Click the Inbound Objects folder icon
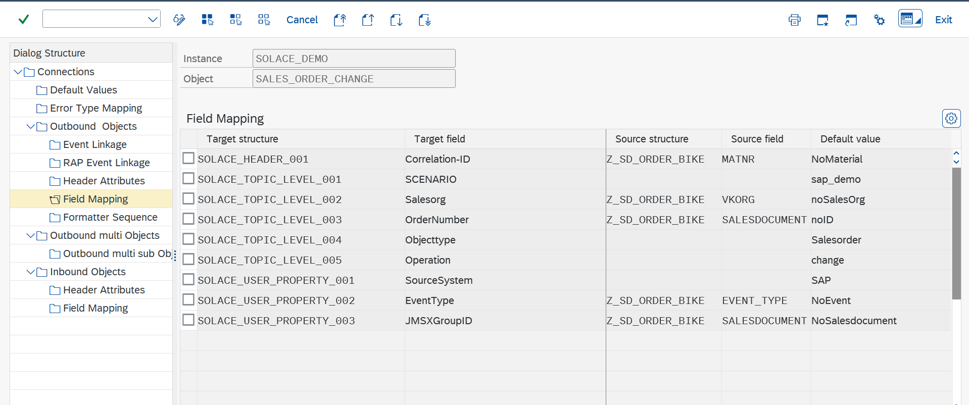The width and height of the screenshot is (969, 405). tap(41, 272)
